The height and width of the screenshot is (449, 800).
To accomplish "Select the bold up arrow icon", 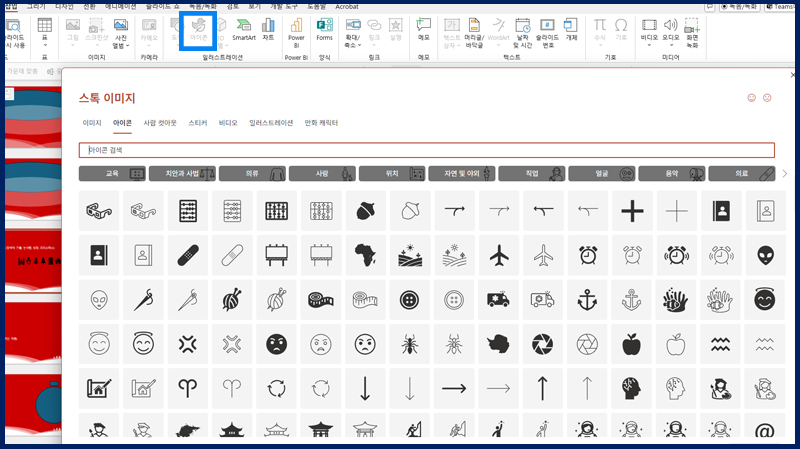I will 542,388.
